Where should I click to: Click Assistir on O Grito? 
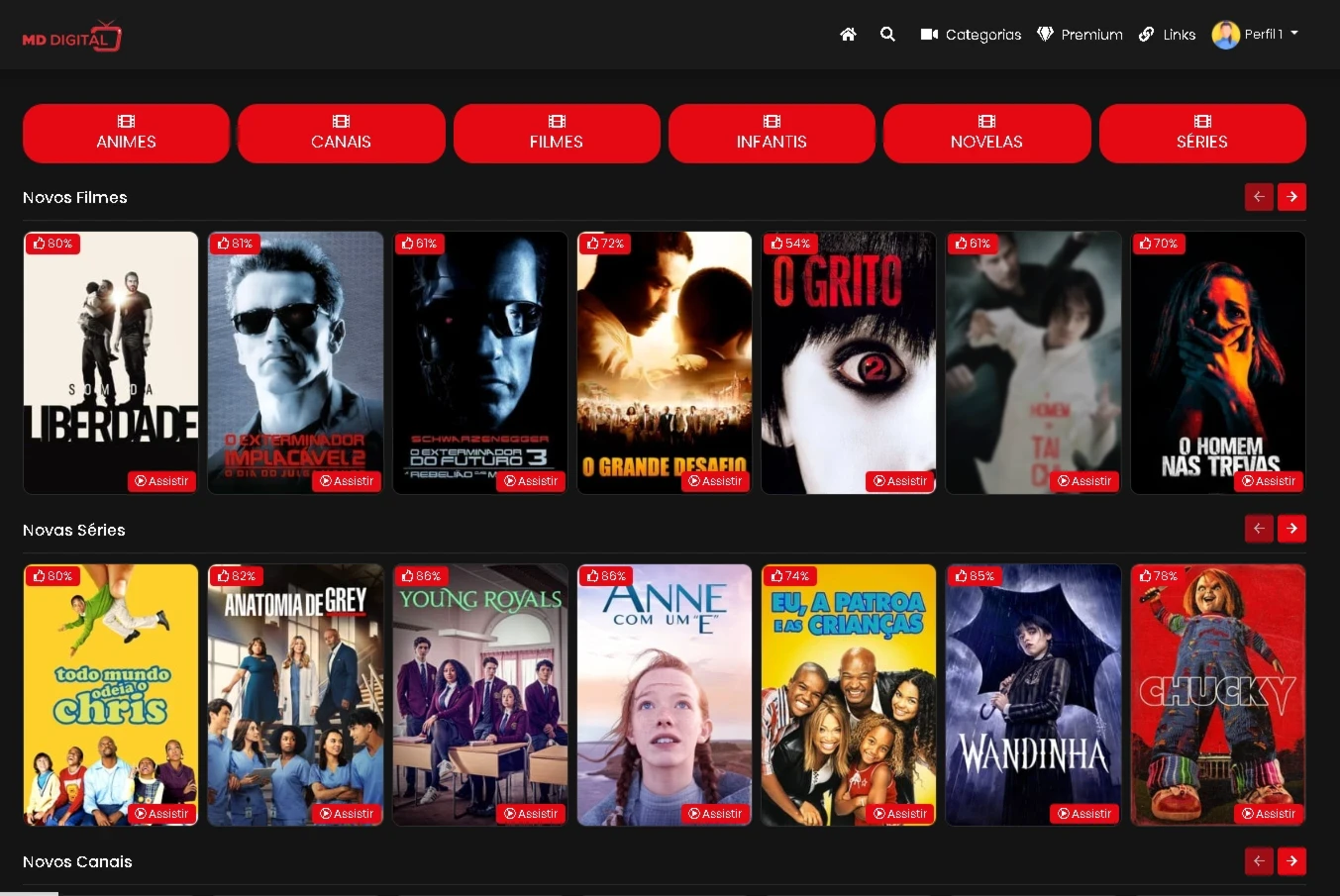click(900, 481)
